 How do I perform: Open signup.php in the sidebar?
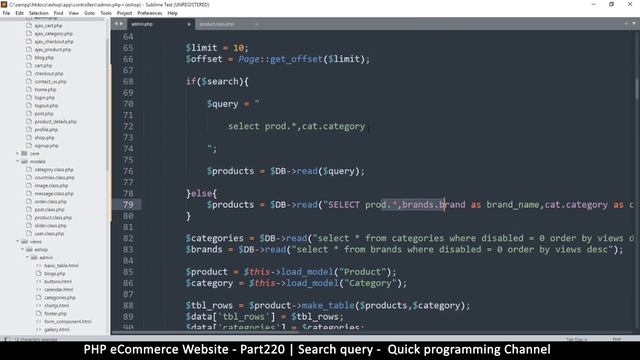click(47, 146)
